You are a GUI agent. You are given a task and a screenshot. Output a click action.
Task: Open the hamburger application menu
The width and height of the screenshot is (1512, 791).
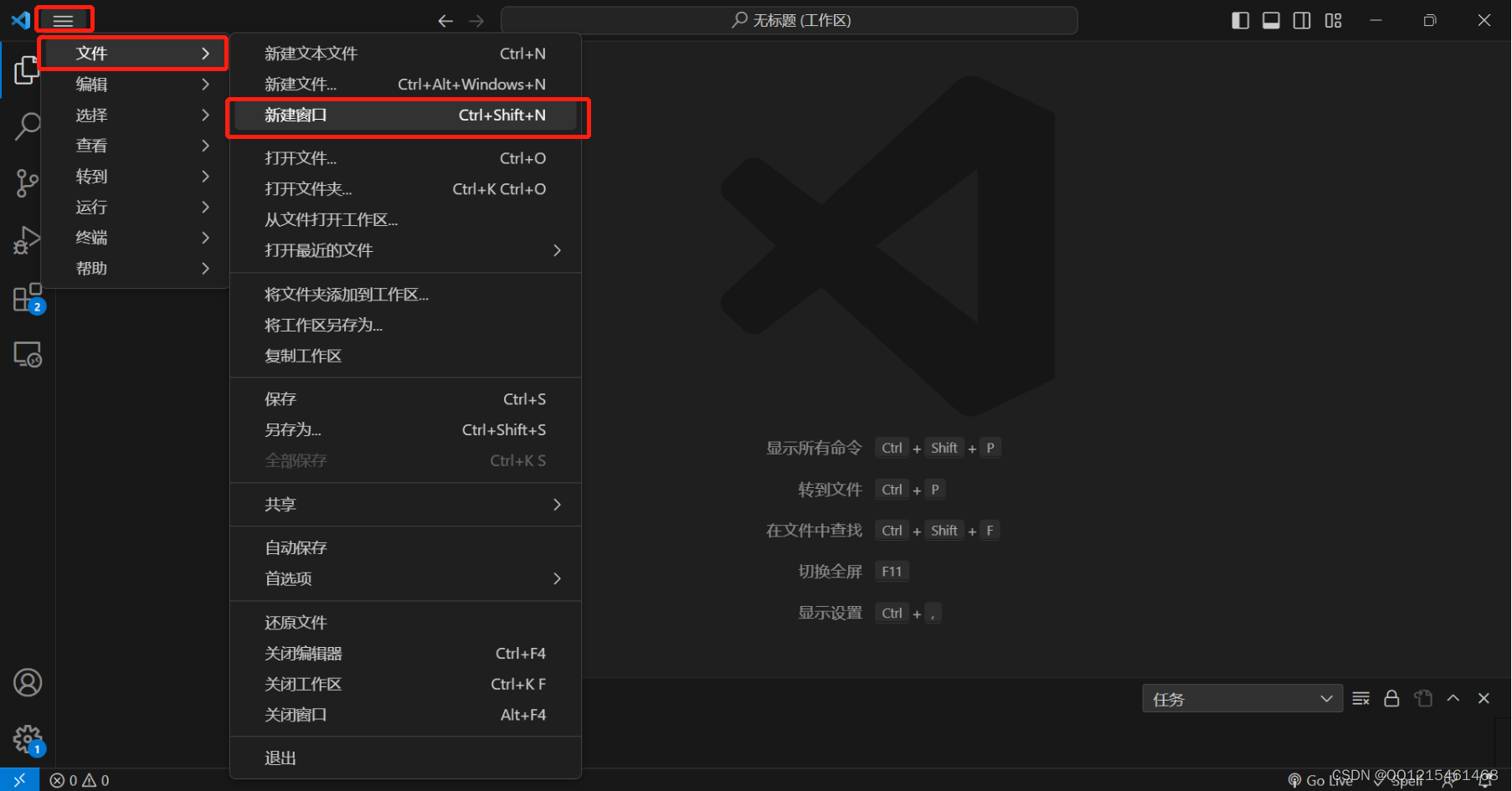[64, 20]
